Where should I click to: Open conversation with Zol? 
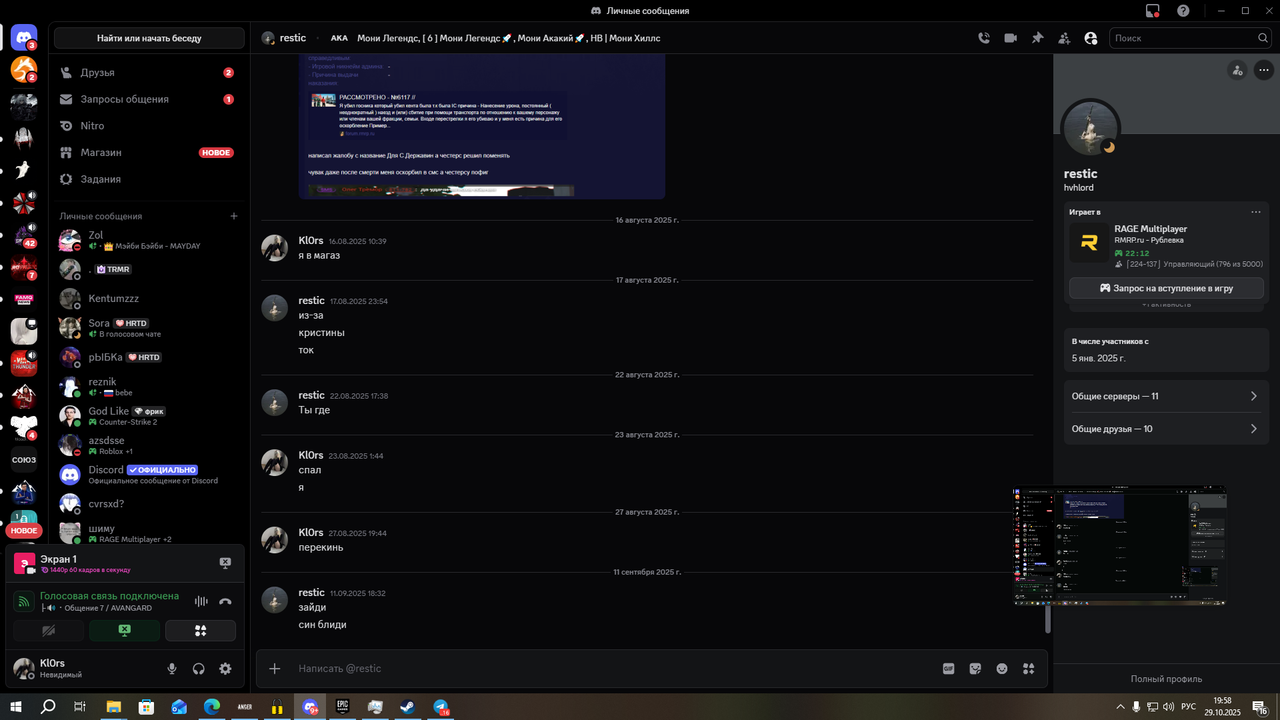click(x=149, y=240)
